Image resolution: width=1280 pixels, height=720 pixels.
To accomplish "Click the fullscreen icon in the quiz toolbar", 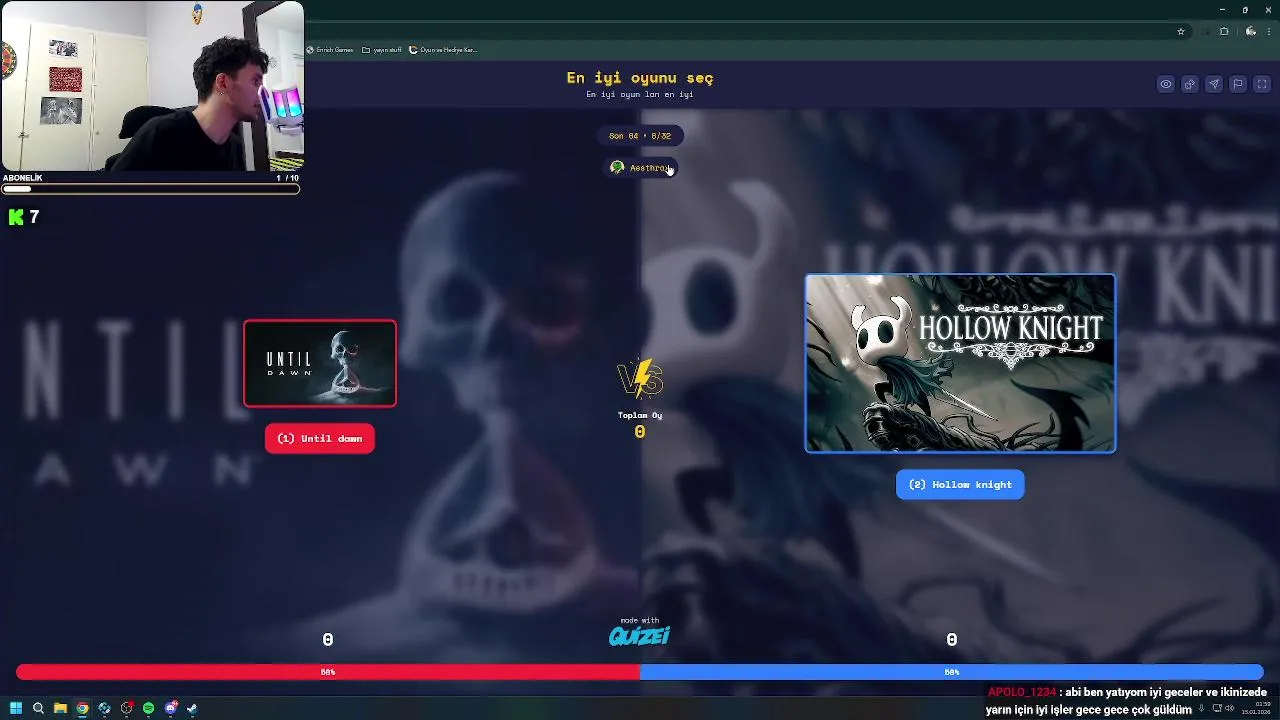I will (1262, 84).
